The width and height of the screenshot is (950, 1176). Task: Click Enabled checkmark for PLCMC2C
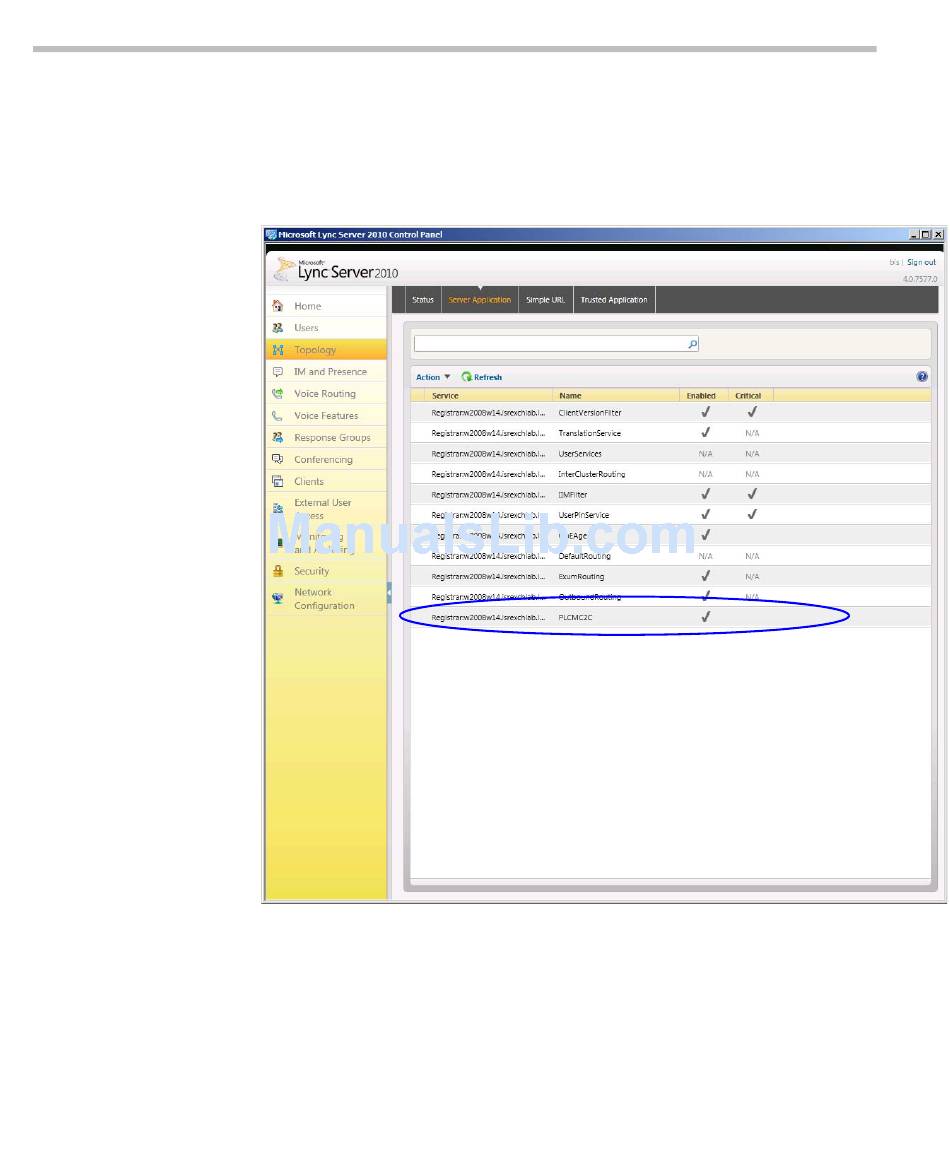tap(705, 616)
